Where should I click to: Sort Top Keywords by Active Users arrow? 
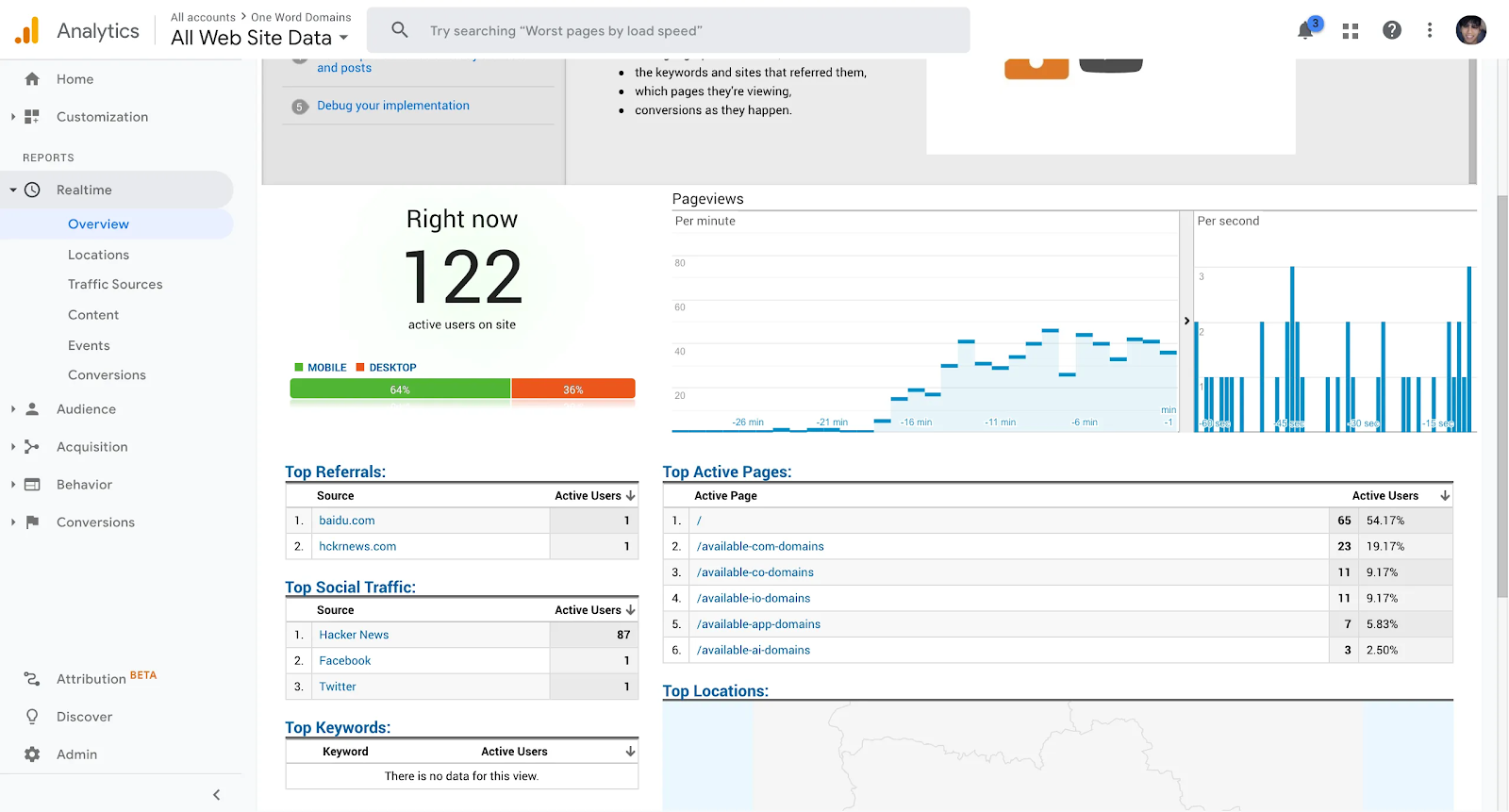point(630,752)
